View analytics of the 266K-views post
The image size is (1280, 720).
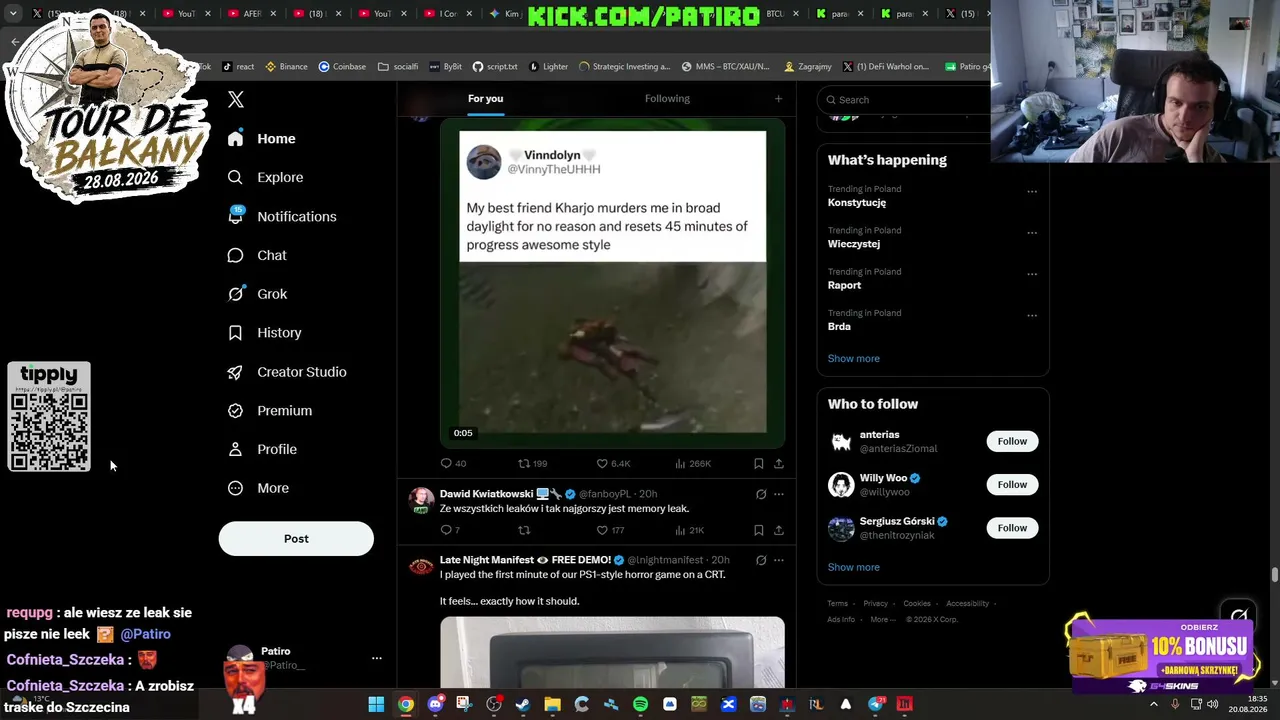coord(693,463)
